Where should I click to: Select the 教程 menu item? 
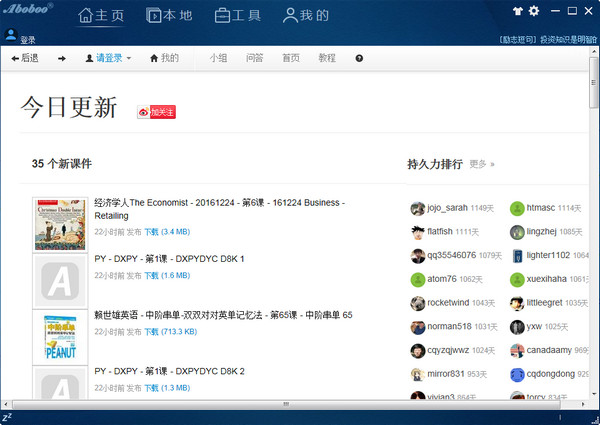pos(327,59)
